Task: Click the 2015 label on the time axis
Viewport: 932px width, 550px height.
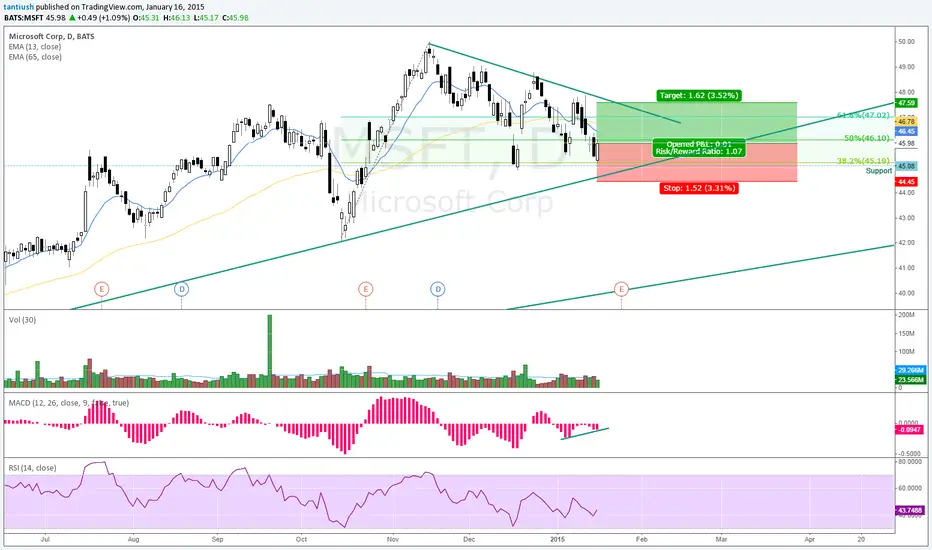Action: click(557, 539)
